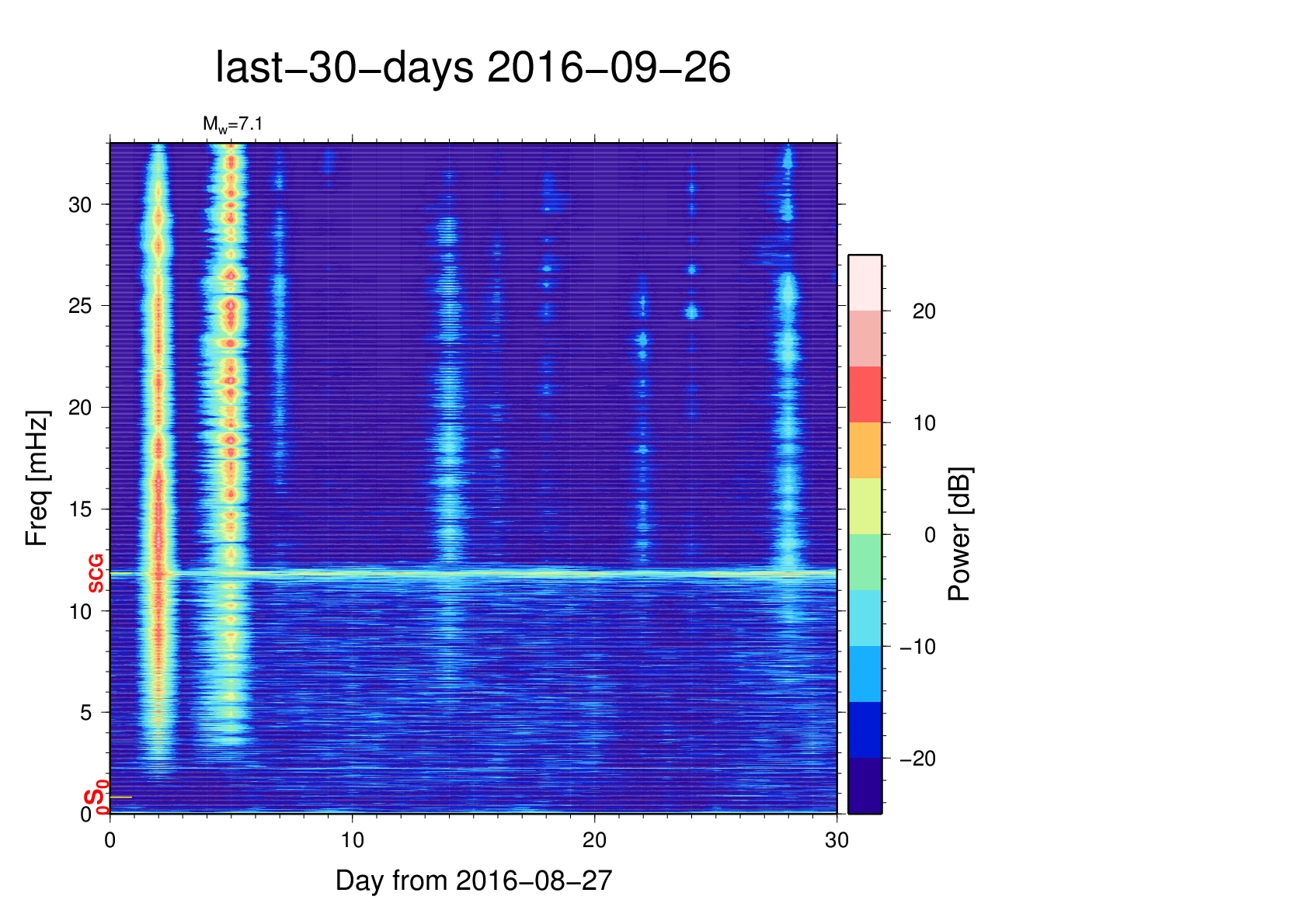Click the day 20 tick label on x-axis
1308x924 pixels.
(594, 840)
